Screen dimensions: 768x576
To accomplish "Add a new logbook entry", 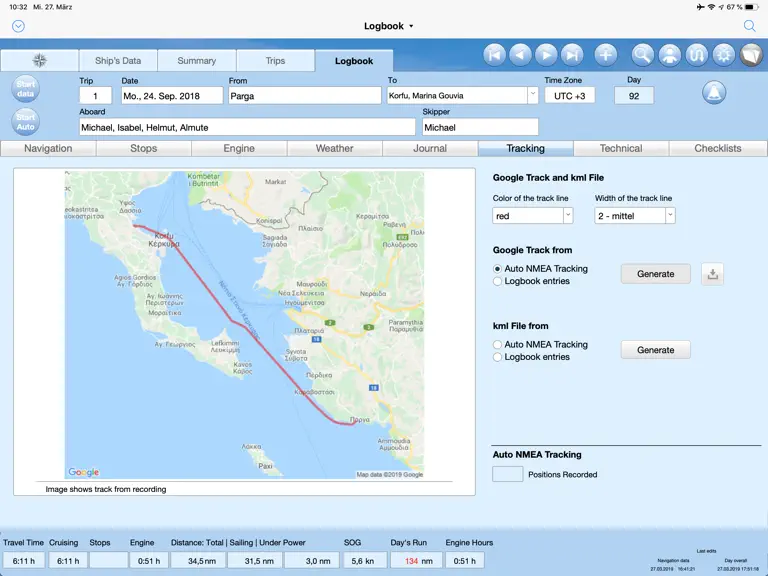I will pyautogui.click(x=605, y=55).
